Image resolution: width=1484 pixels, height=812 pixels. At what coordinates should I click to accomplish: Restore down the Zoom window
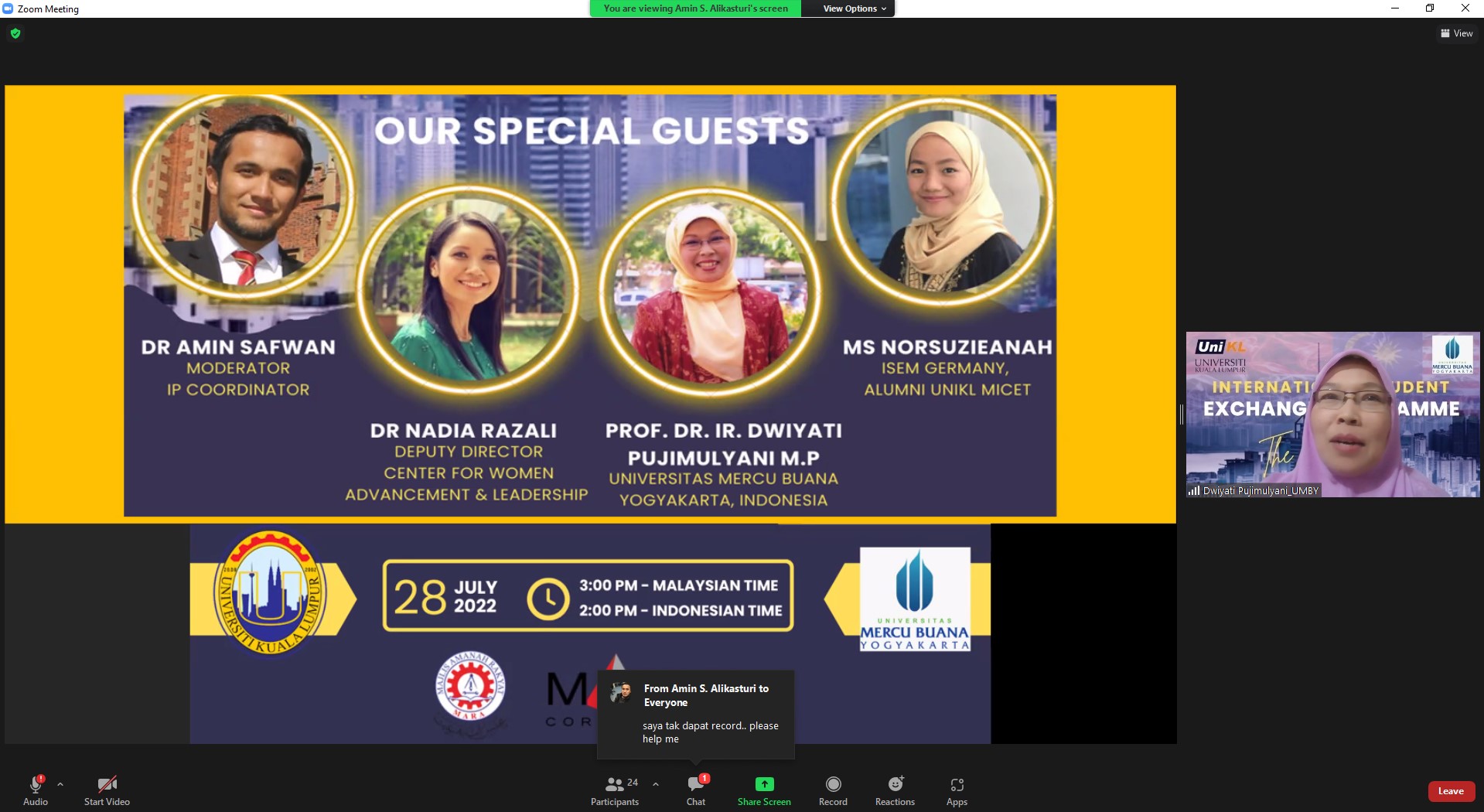[1430, 9]
